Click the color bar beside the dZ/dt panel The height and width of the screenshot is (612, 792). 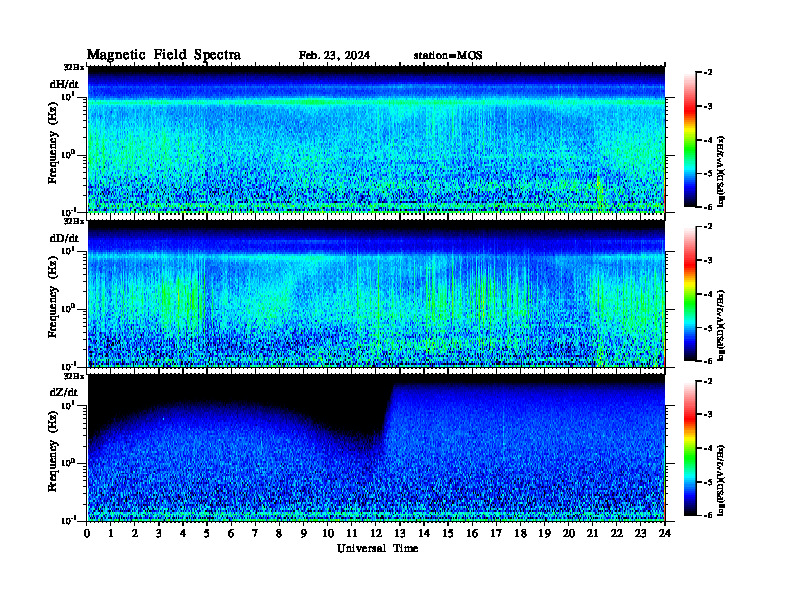click(x=690, y=448)
